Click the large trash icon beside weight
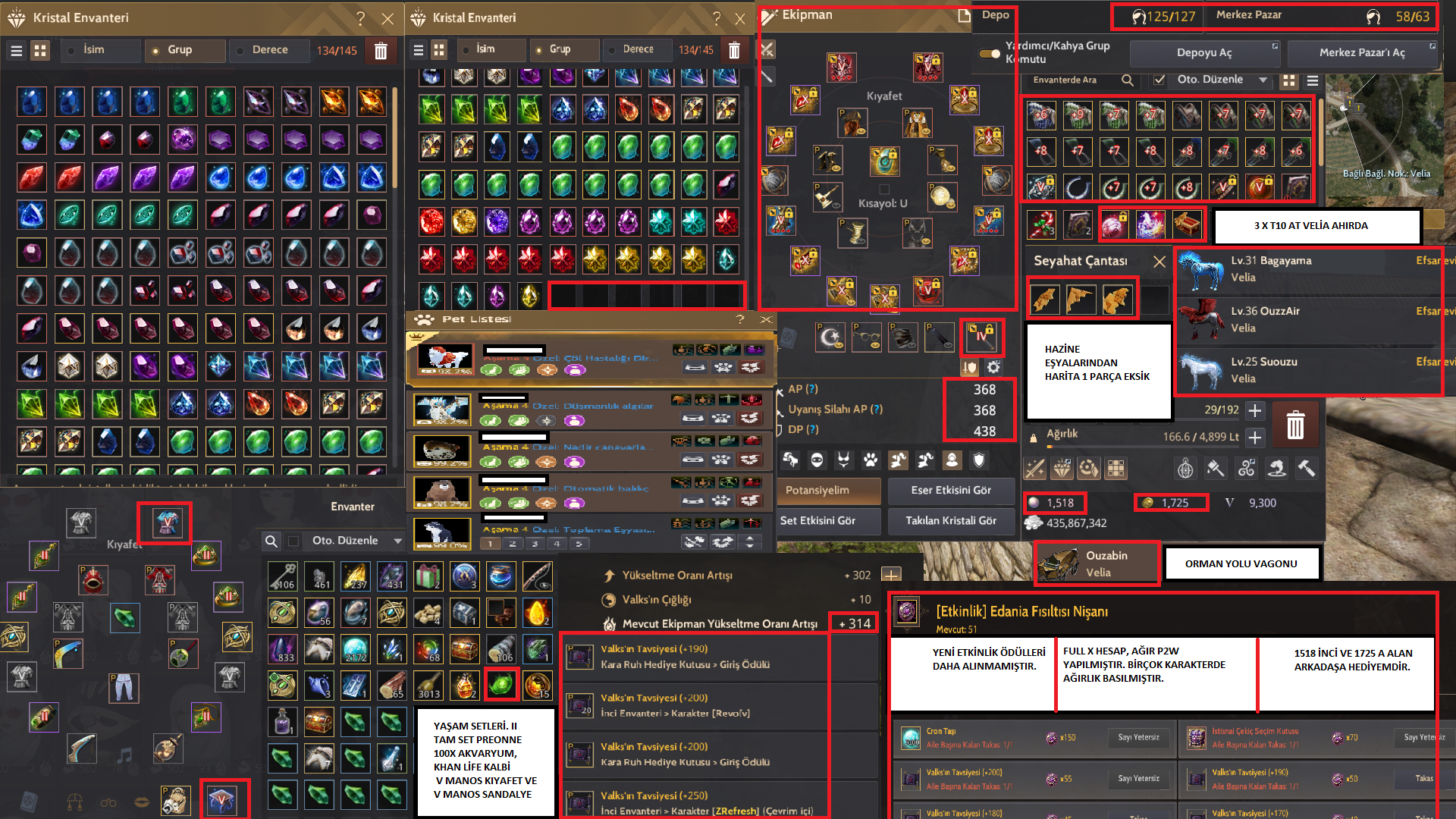This screenshot has width=1456, height=819. pos(1295,424)
